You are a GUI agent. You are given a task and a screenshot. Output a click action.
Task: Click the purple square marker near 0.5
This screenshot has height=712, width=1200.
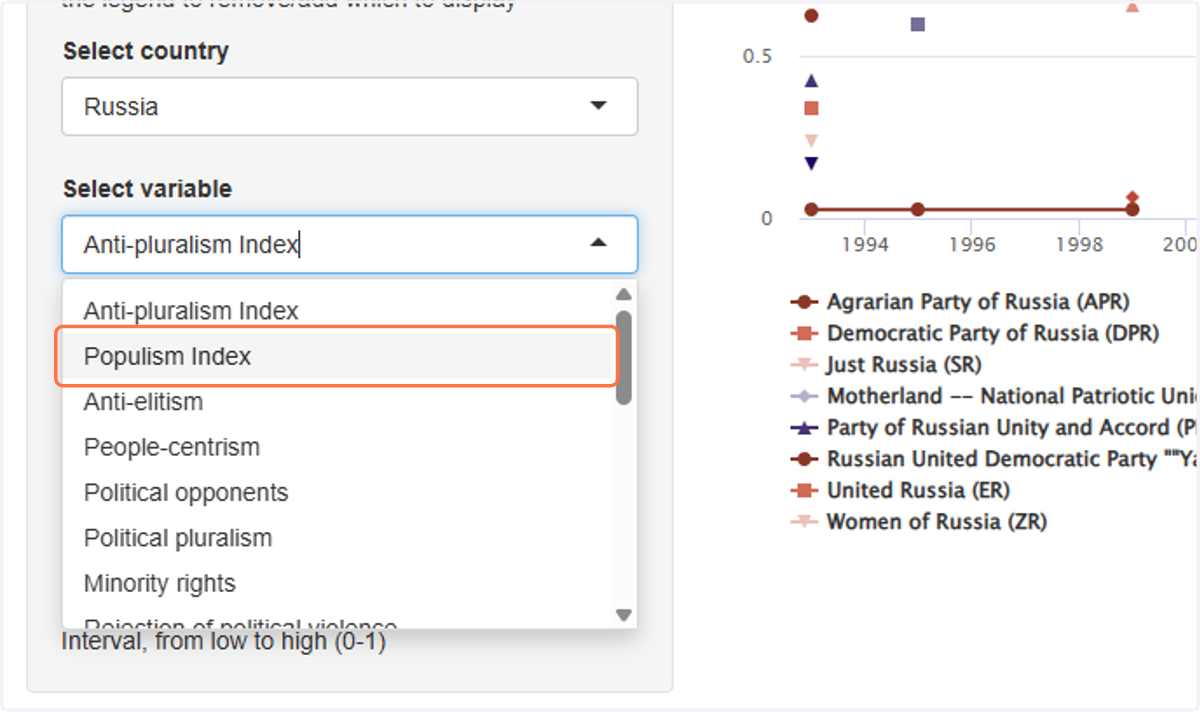(x=918, y=24)
